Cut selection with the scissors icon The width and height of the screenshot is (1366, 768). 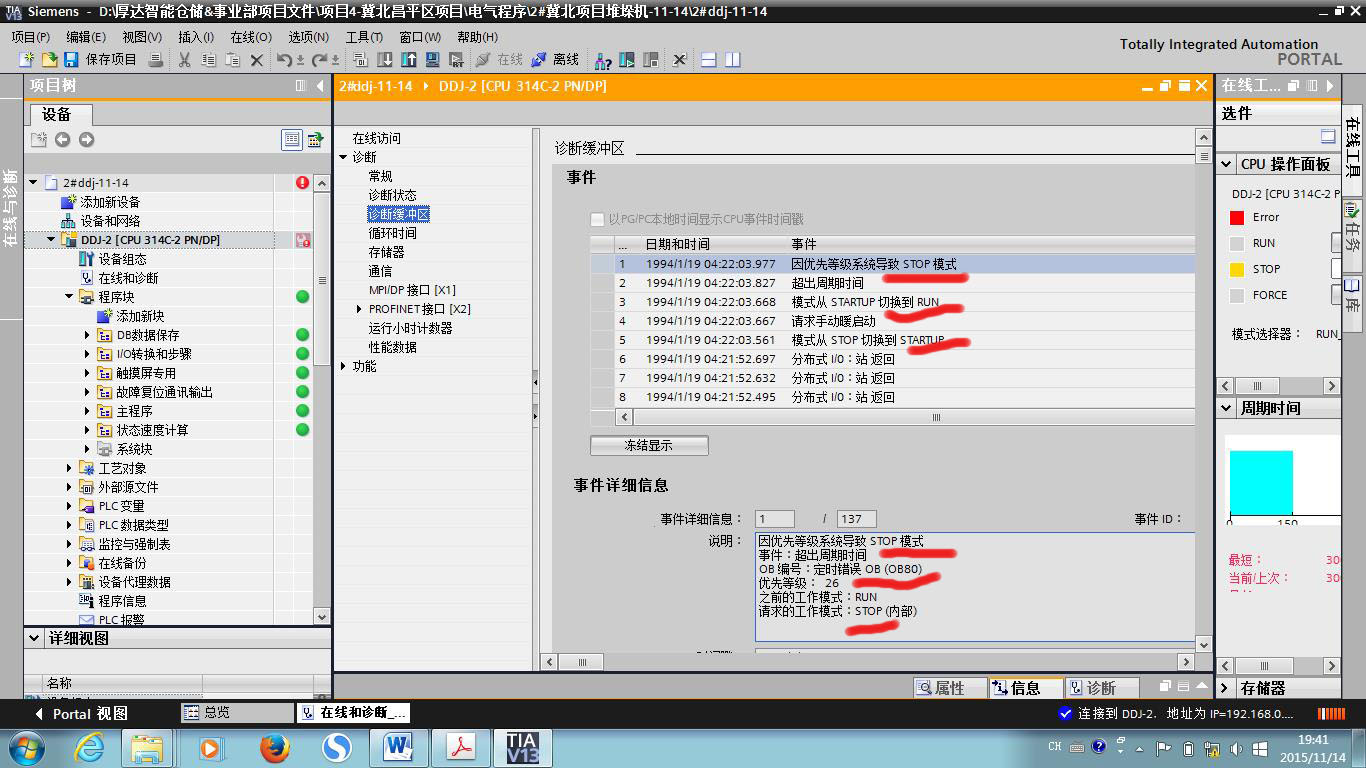point(185,60)
